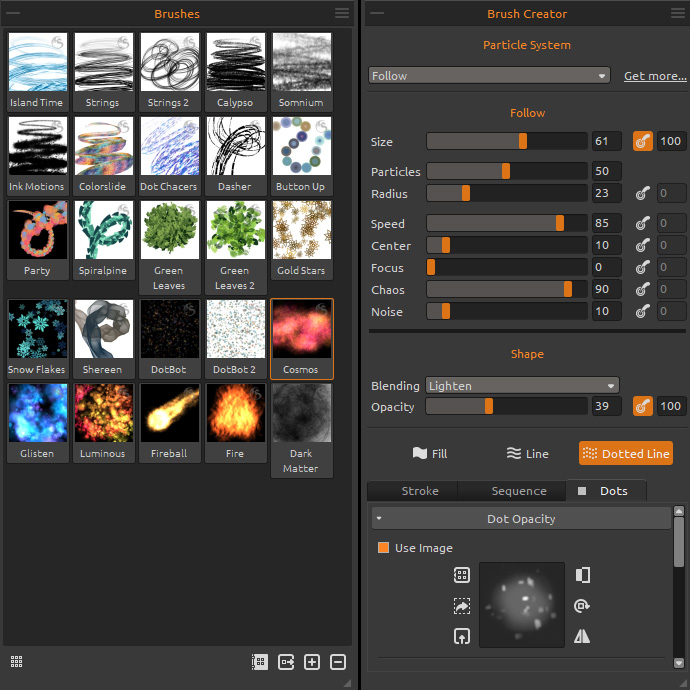Switch to the Sequence tab
This screenshot has width=690, height=690.
coord(518,491)
